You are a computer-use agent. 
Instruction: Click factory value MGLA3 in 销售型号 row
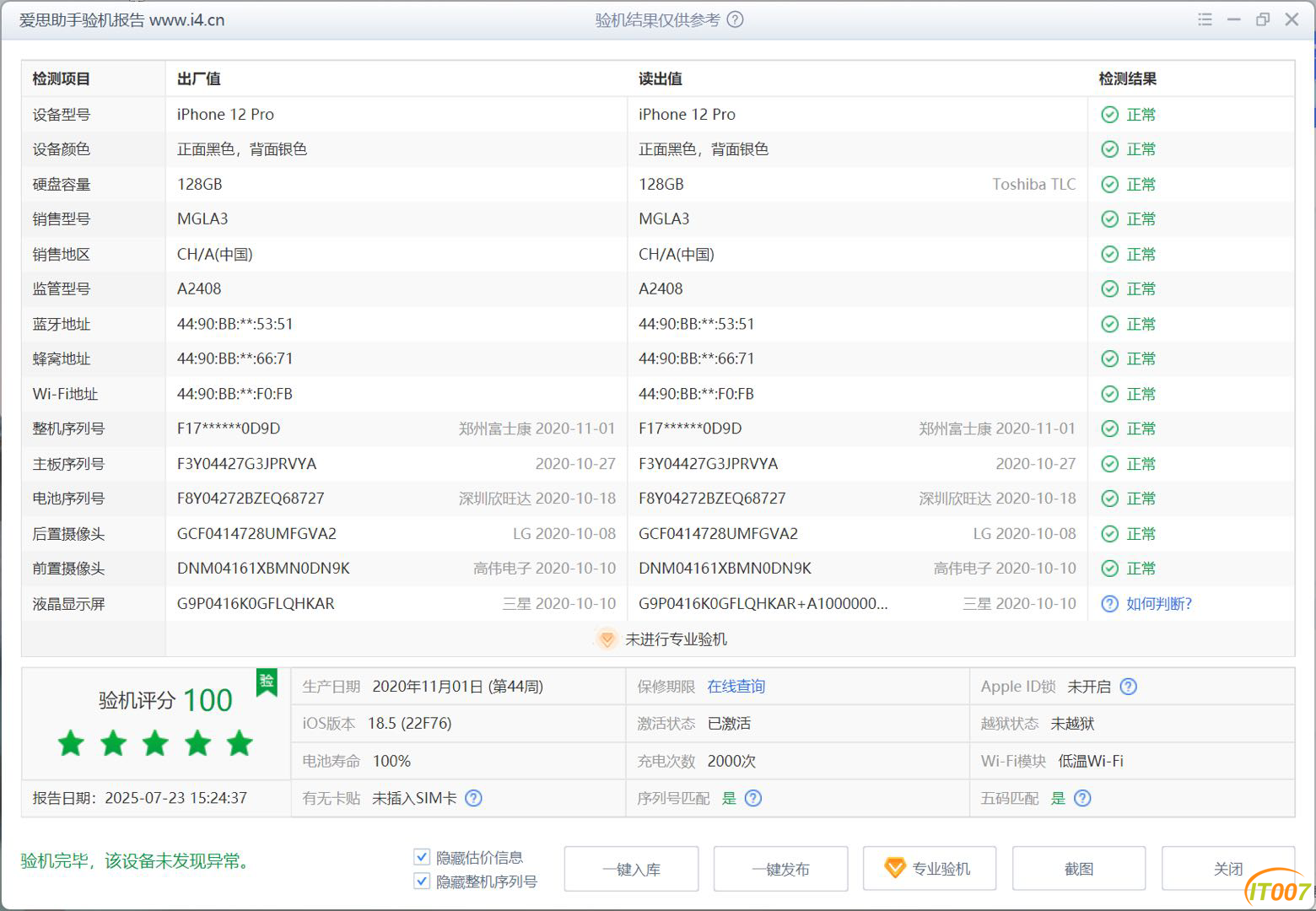click(x=202, y=219)
